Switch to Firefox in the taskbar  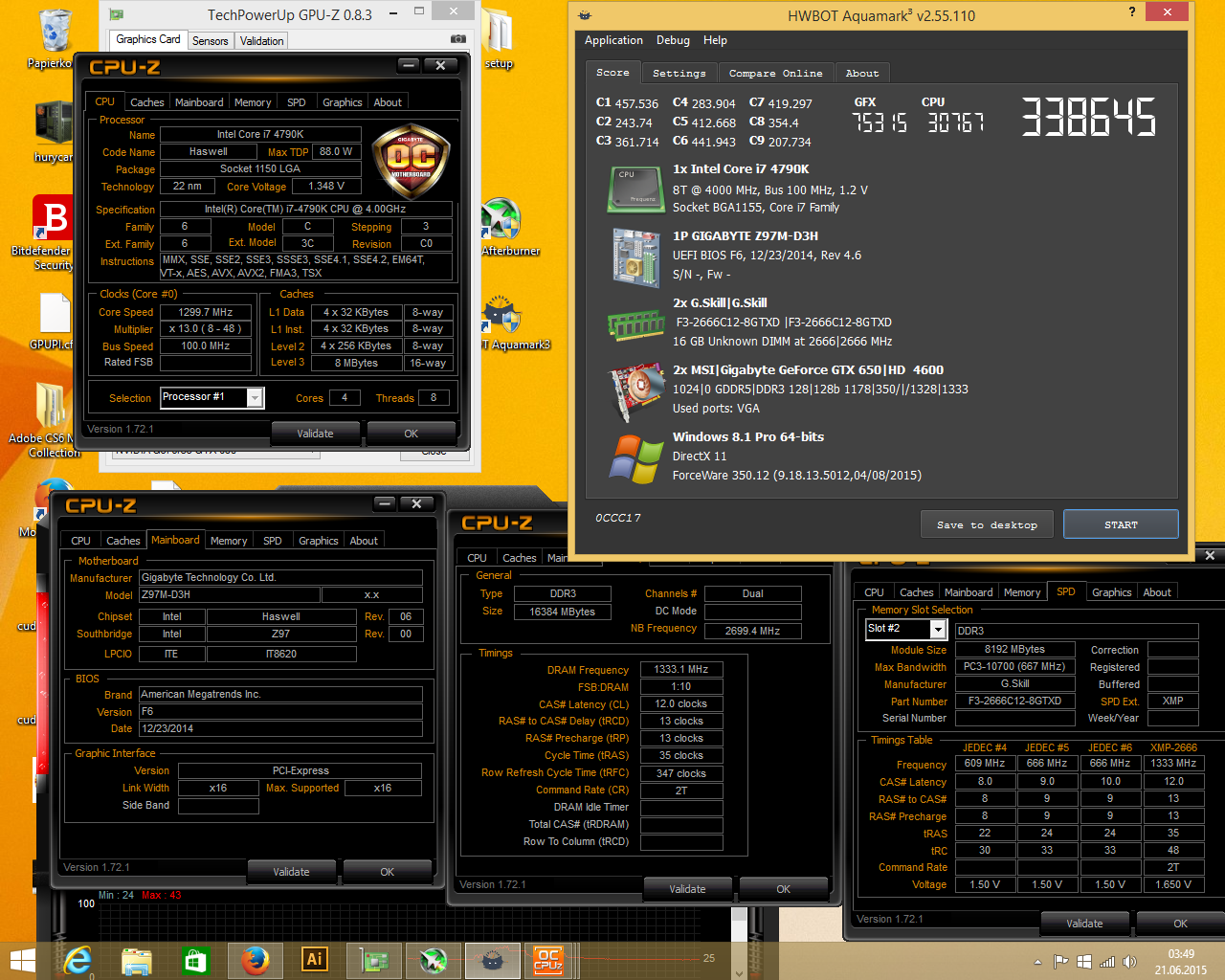[x=255, y=960]
